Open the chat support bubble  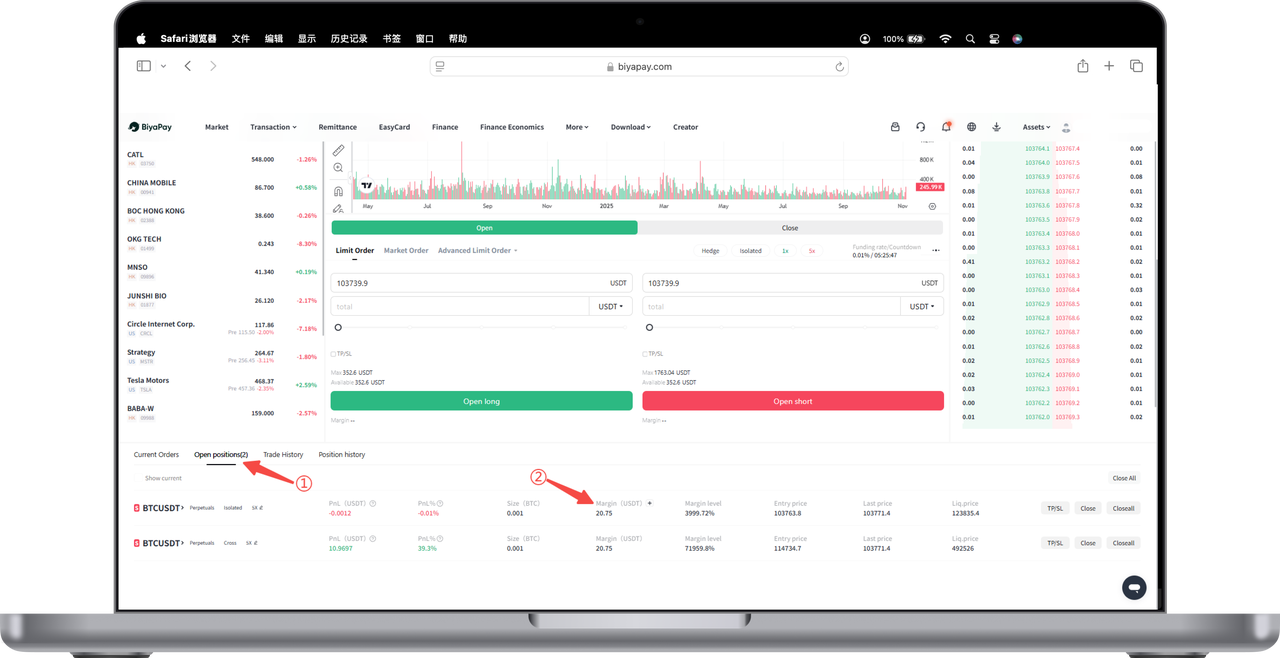click(1133, 588)
